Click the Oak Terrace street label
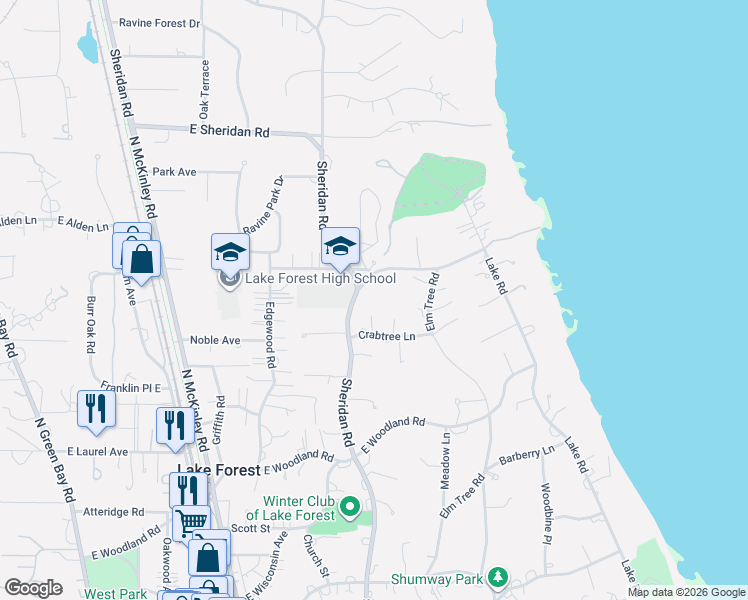 (x=204, y=90)
